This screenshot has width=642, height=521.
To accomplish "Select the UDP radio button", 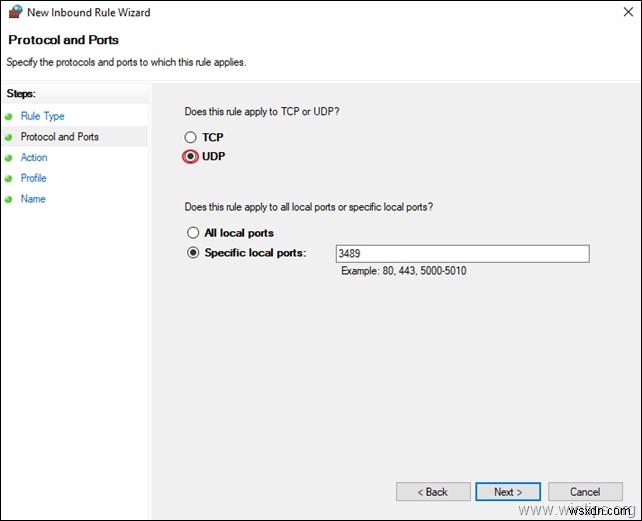I will [190, 156].
